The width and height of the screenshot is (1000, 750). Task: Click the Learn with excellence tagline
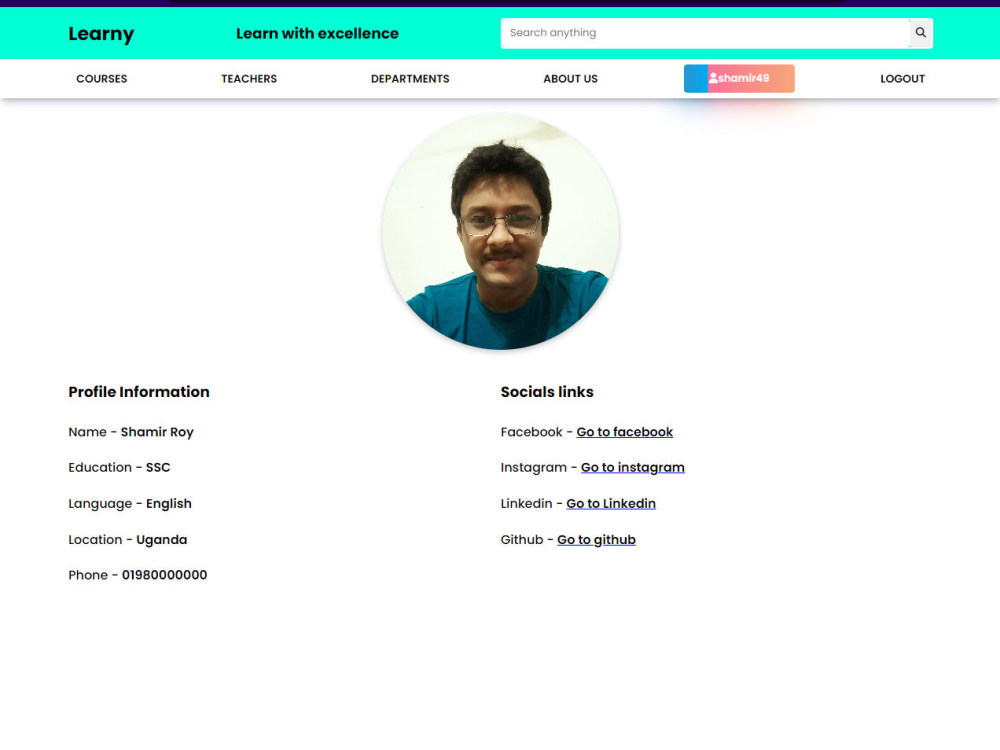[x=317, y=33]
